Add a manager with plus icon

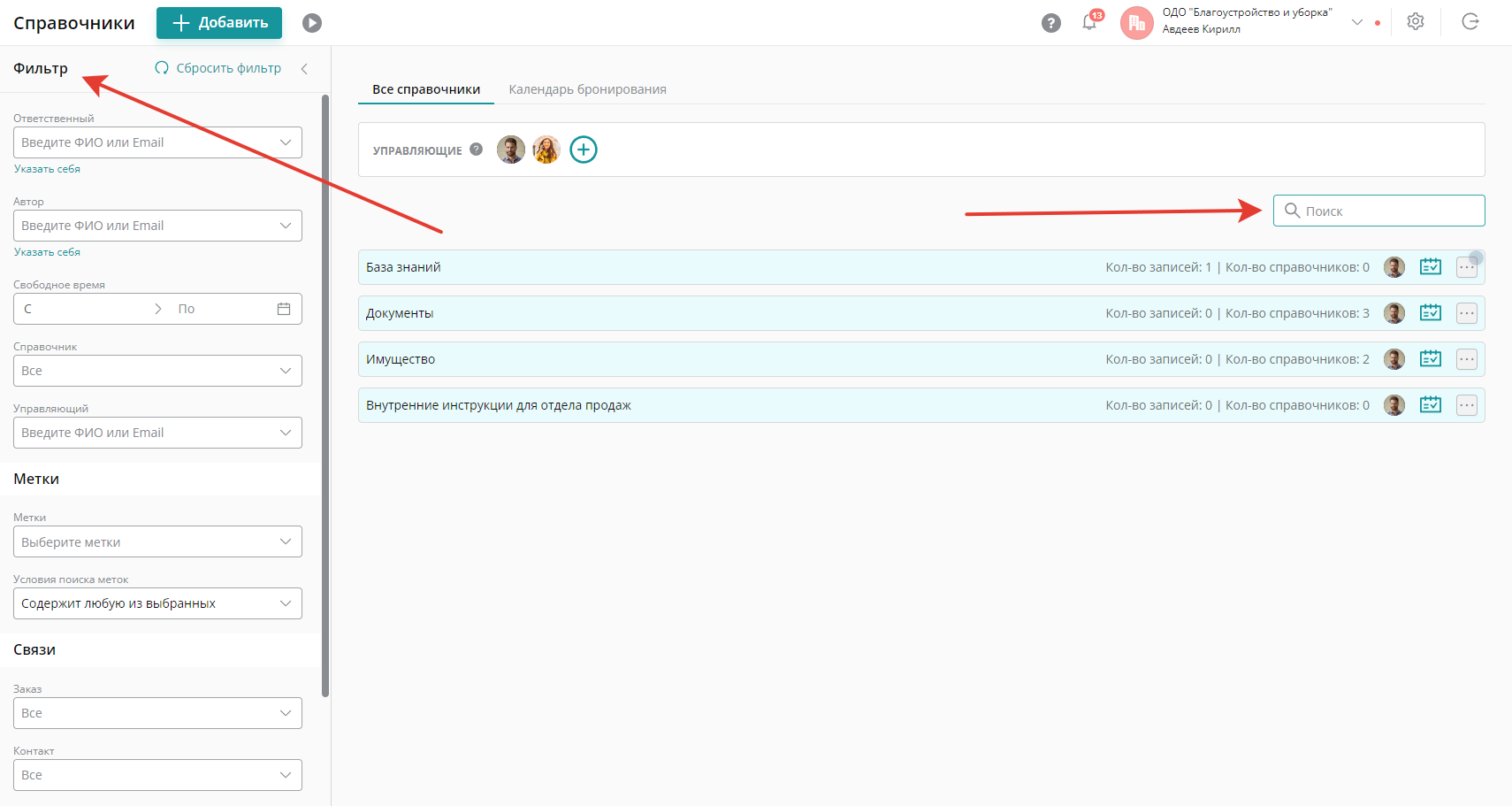coord(584,150)
